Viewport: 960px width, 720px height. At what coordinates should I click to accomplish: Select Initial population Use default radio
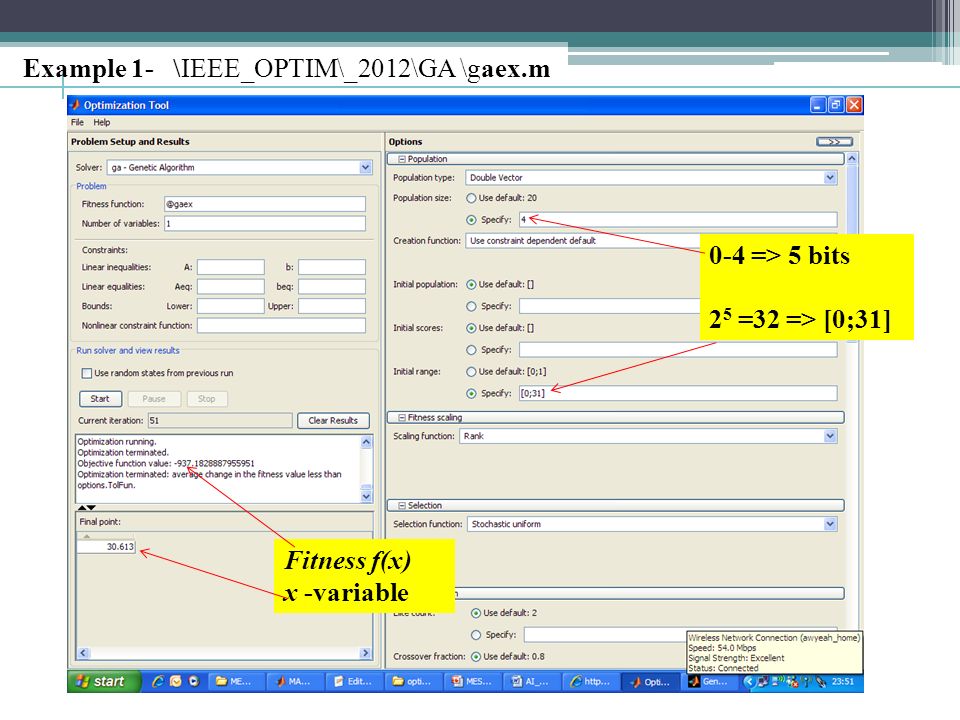(471, 284)
